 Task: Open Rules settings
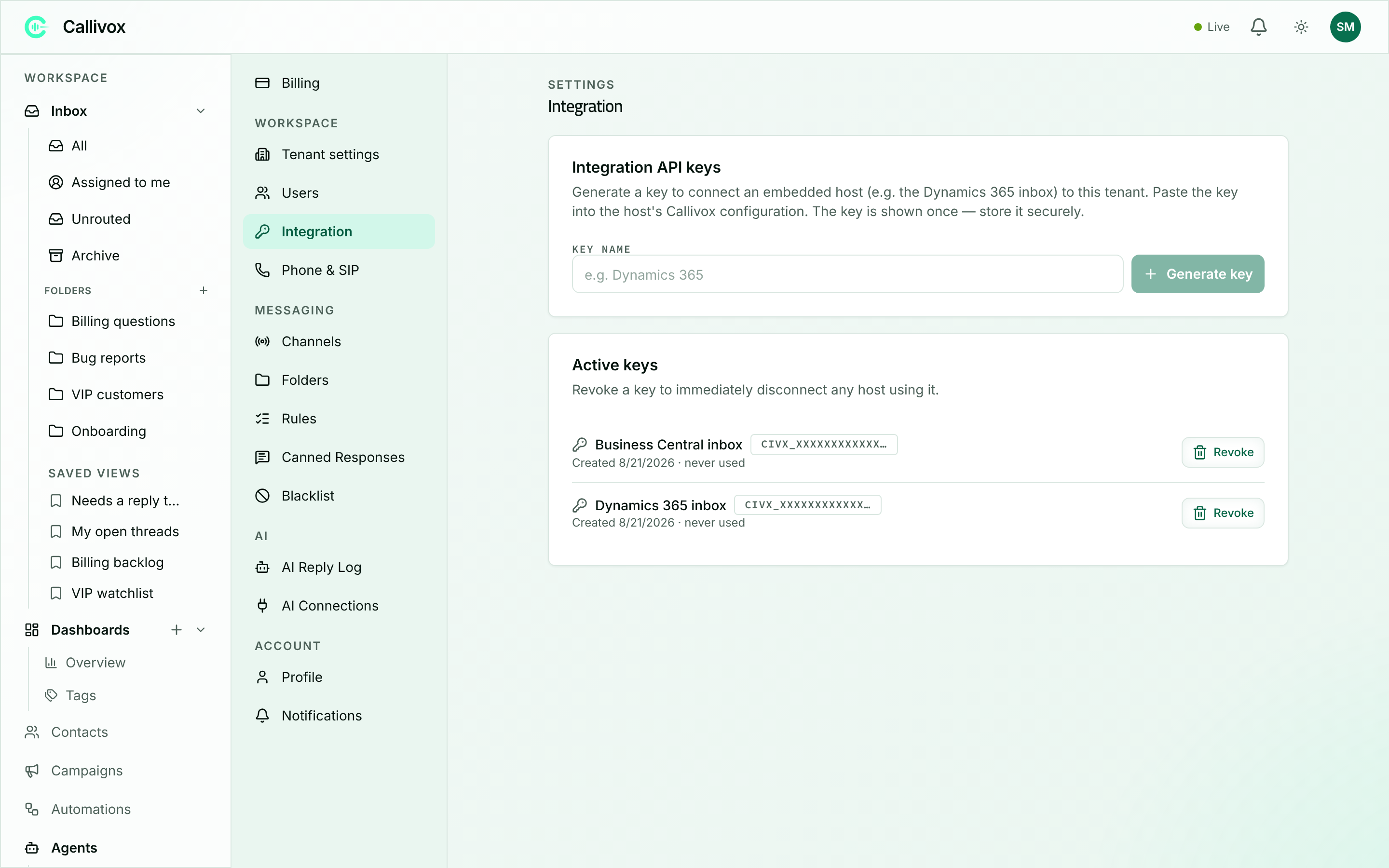point(339,419)
